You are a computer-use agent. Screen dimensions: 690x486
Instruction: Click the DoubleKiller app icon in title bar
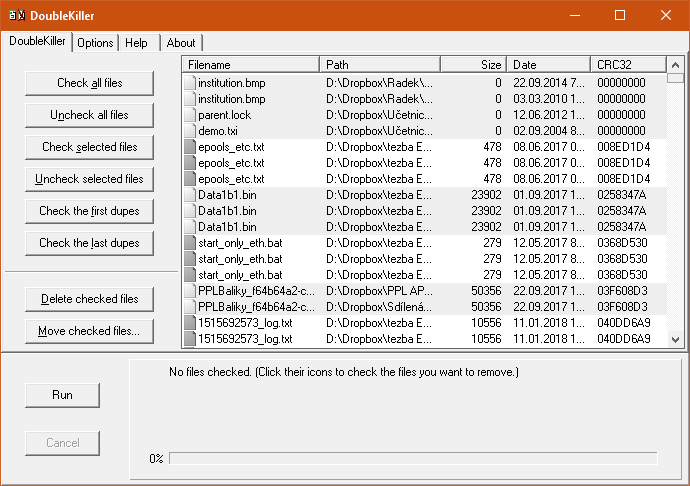click(16, 15)
